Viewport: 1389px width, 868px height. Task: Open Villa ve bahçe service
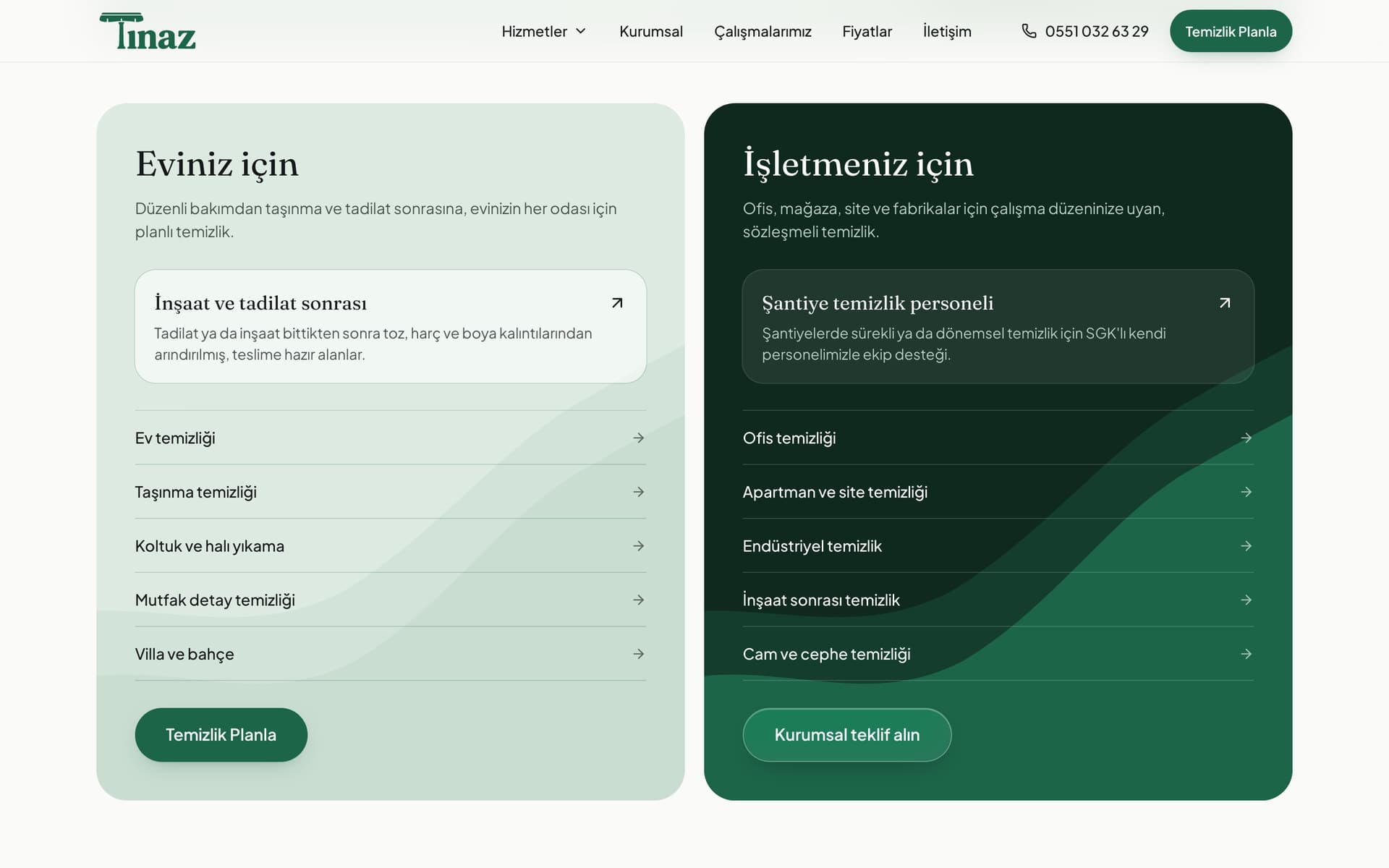coord(391,654)
